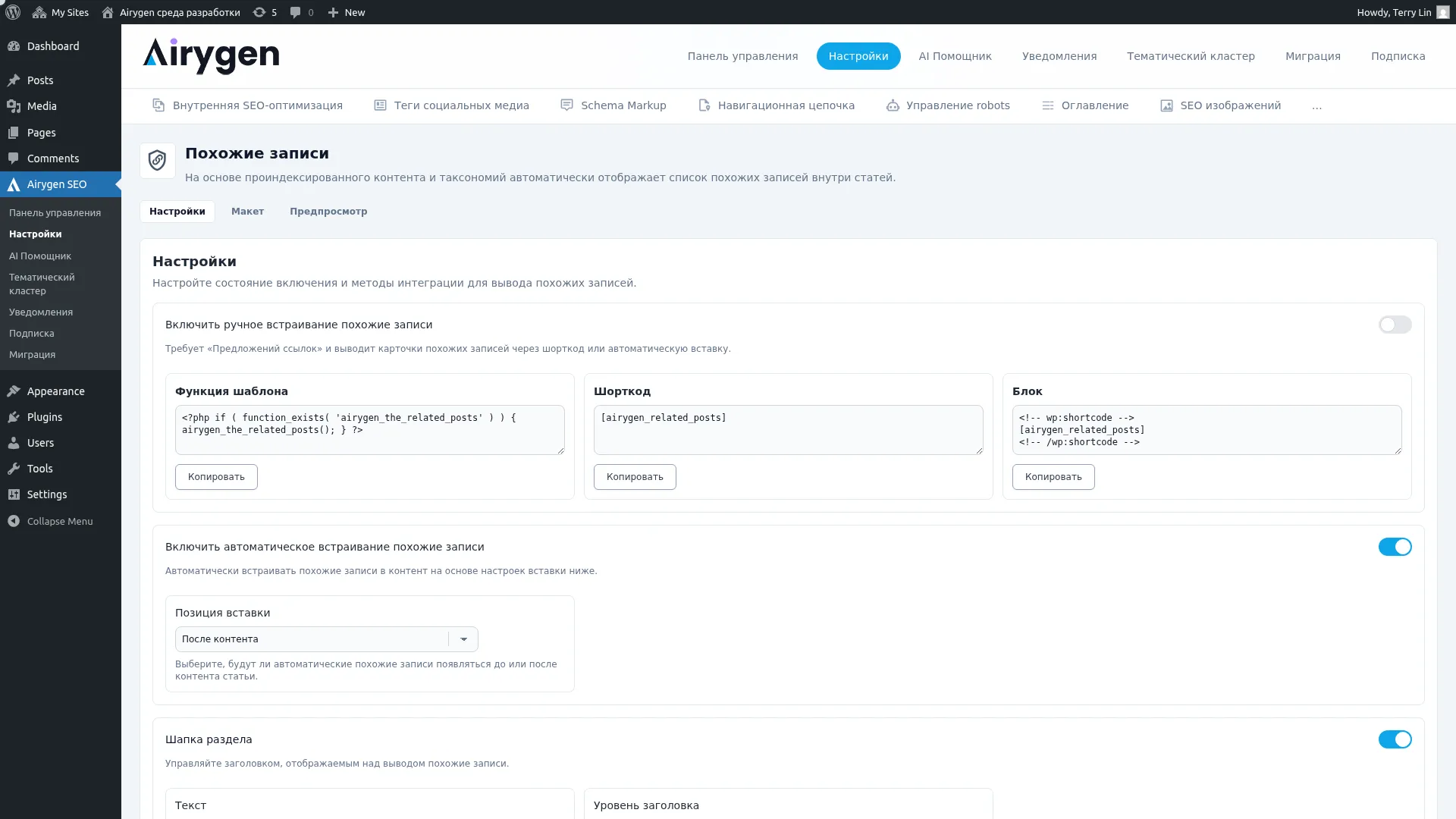Open the updates indicator showing 5
This screenshot has height=819, width=1456.
pos(265,12)
